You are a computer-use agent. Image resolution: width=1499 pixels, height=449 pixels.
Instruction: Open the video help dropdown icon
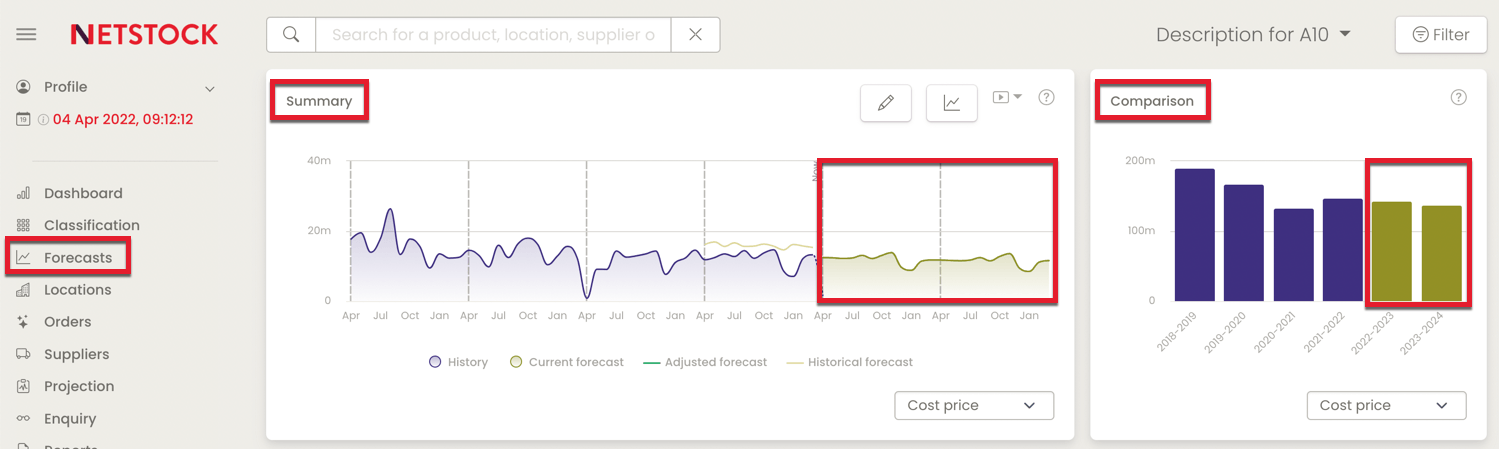pos(1006,97)
